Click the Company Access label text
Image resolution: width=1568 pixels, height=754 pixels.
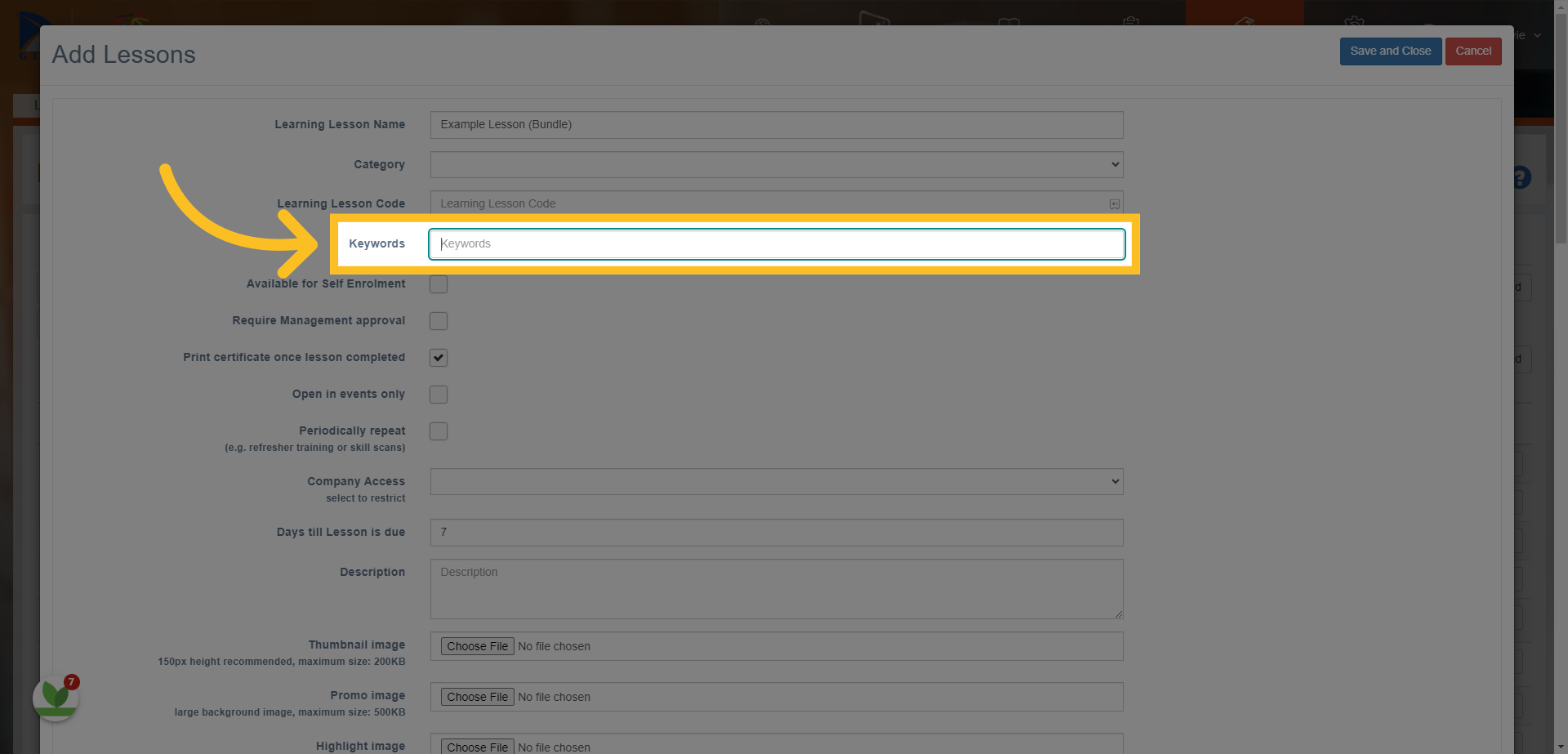point(356,481)
